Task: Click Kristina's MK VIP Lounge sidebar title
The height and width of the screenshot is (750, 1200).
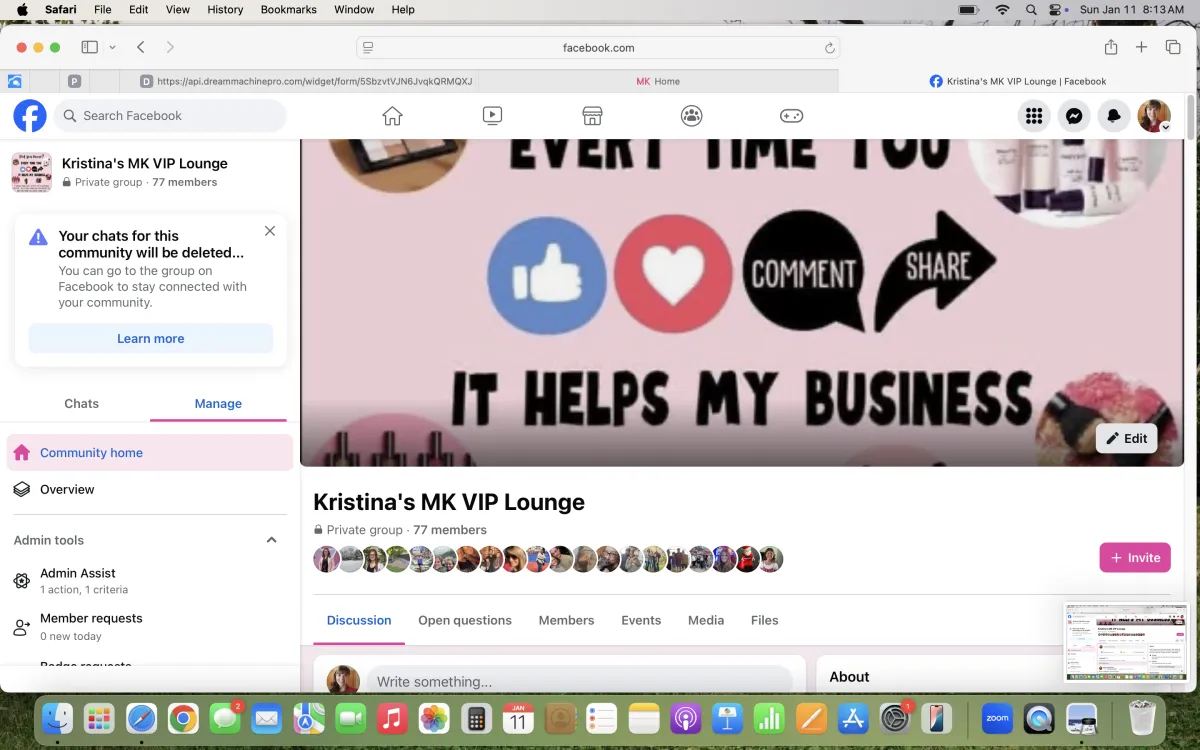Action: click(x=145, y=163)
